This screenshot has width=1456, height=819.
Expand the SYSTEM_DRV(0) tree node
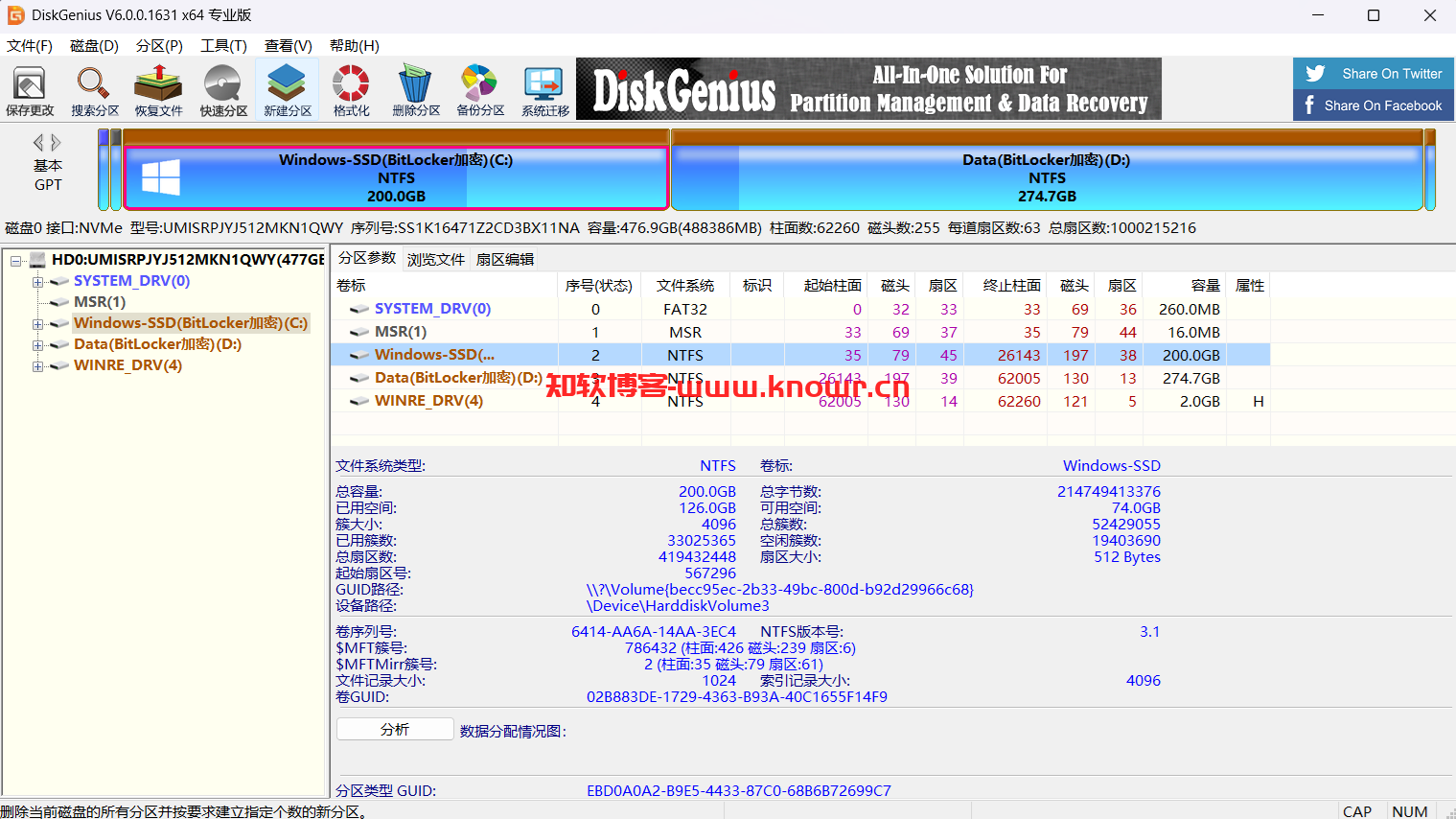37,281
